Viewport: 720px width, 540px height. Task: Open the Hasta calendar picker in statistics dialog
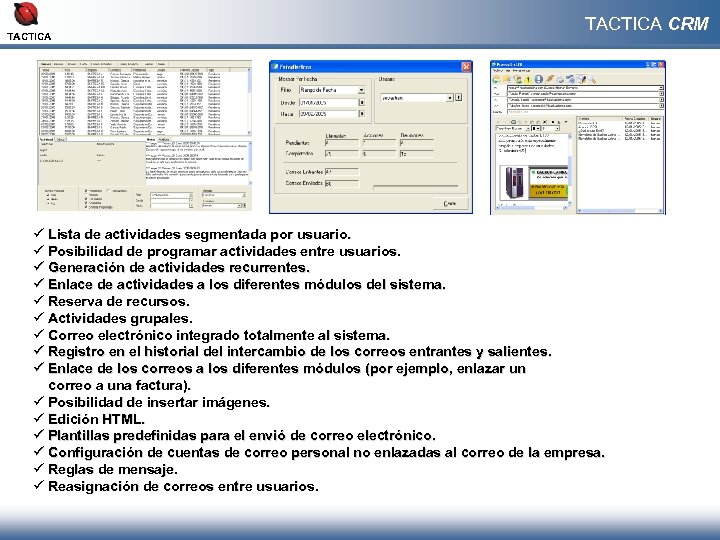click(362, 113)
